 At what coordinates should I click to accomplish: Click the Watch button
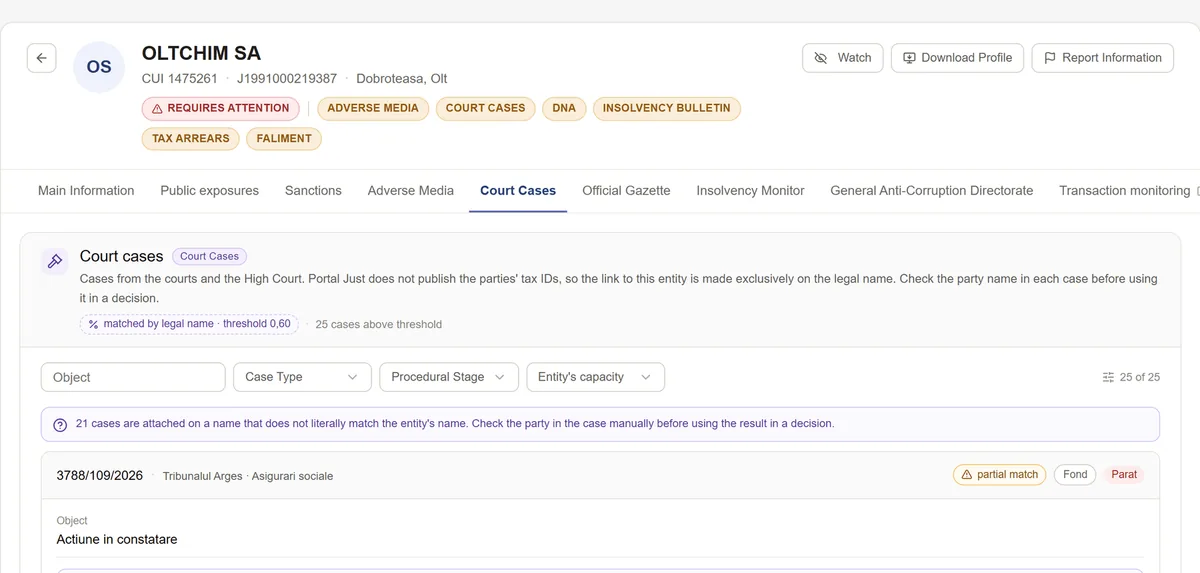[843, 58]
